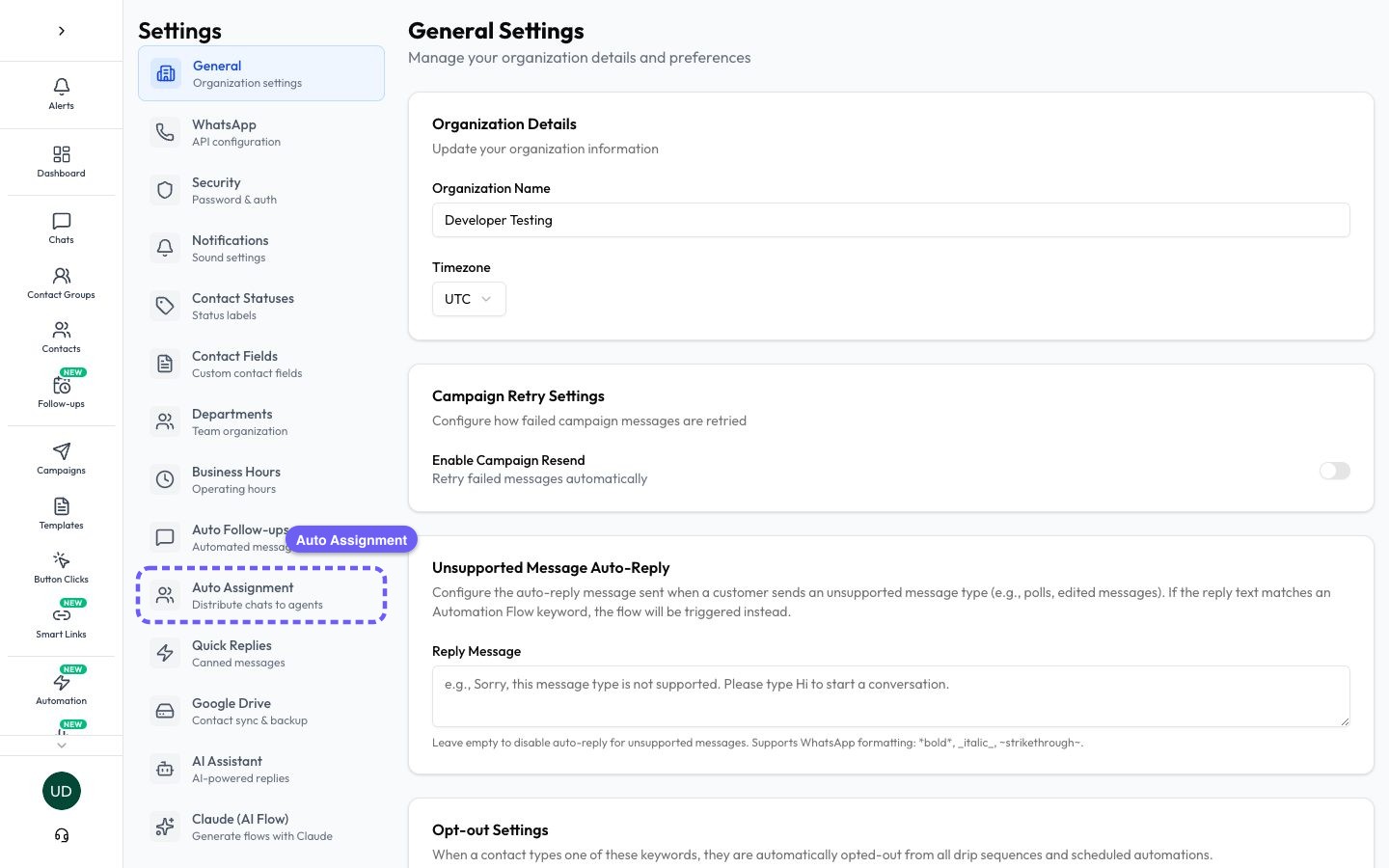Show more sidebar items with down chevron

pyautogui.click(x=61, y=745)
